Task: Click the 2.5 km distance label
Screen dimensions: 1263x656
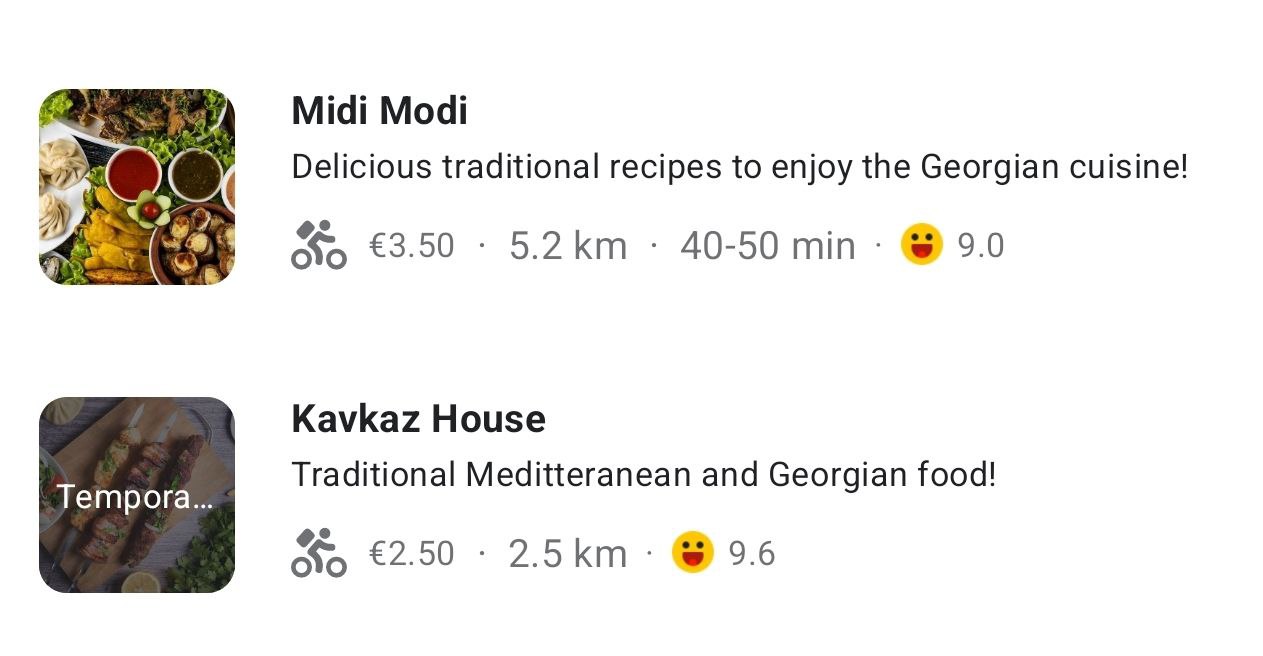Action: (x=567, y=553)
